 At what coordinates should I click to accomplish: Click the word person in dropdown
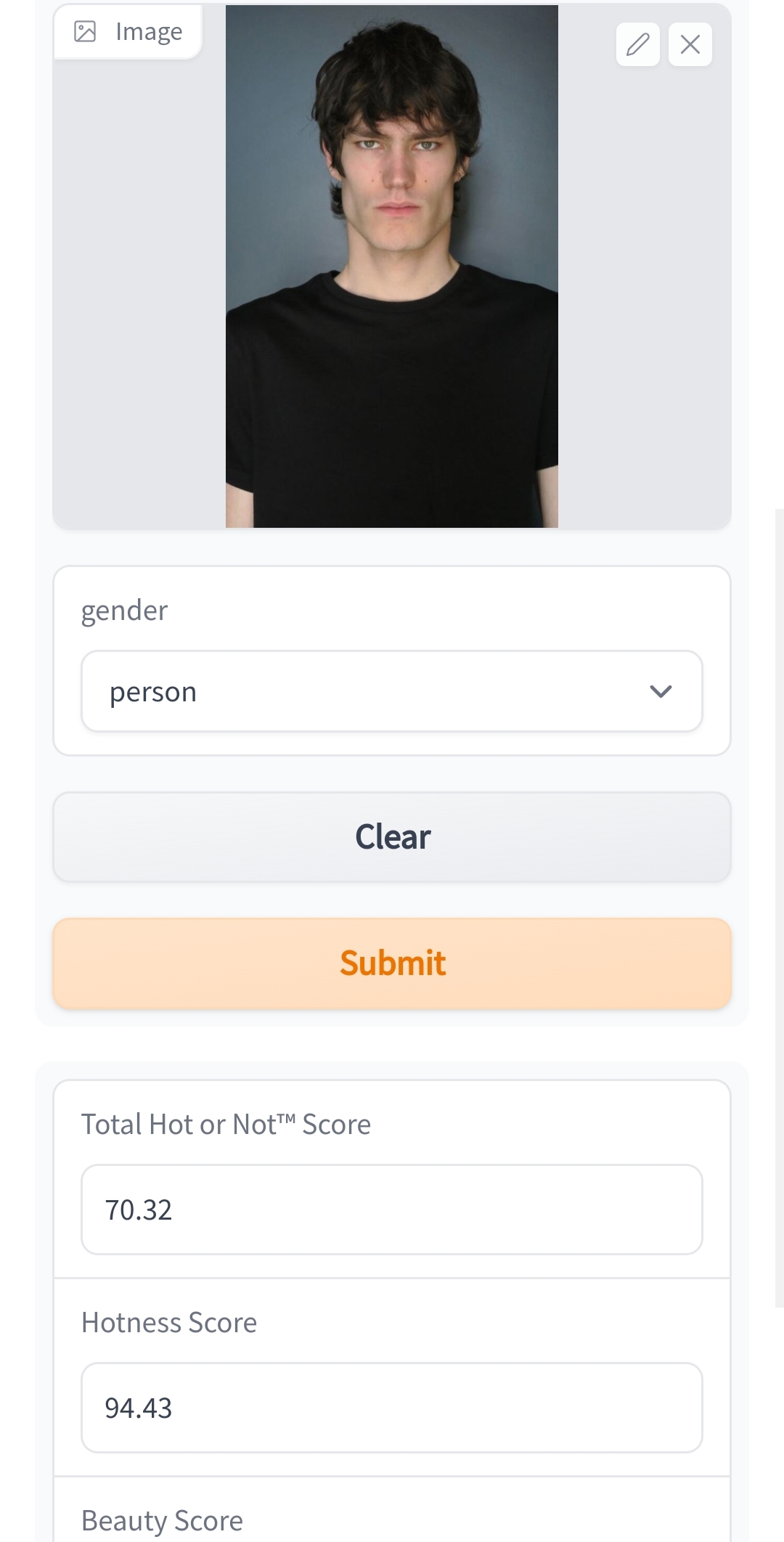[x=153, y=692]
